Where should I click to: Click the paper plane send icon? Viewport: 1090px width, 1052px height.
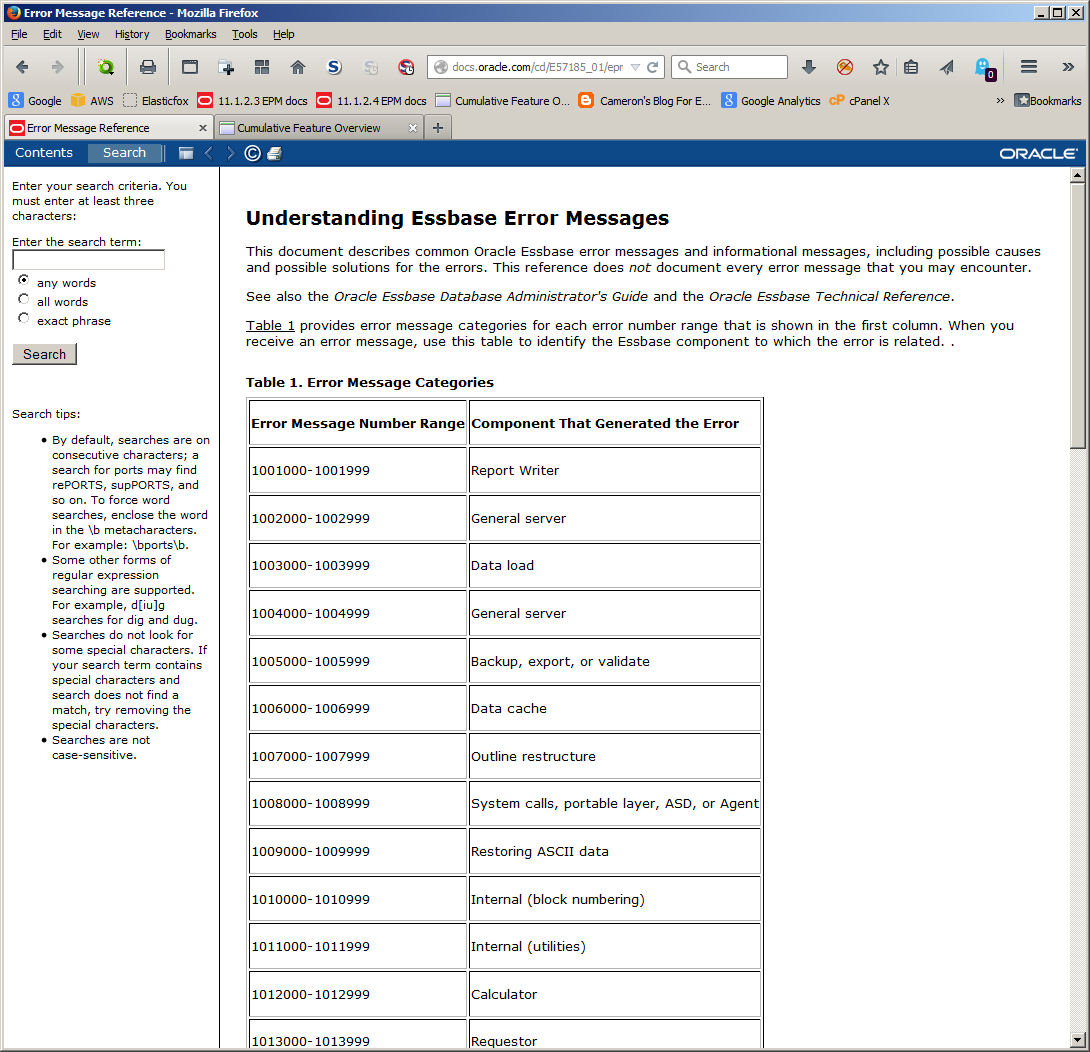pos(947,67)
